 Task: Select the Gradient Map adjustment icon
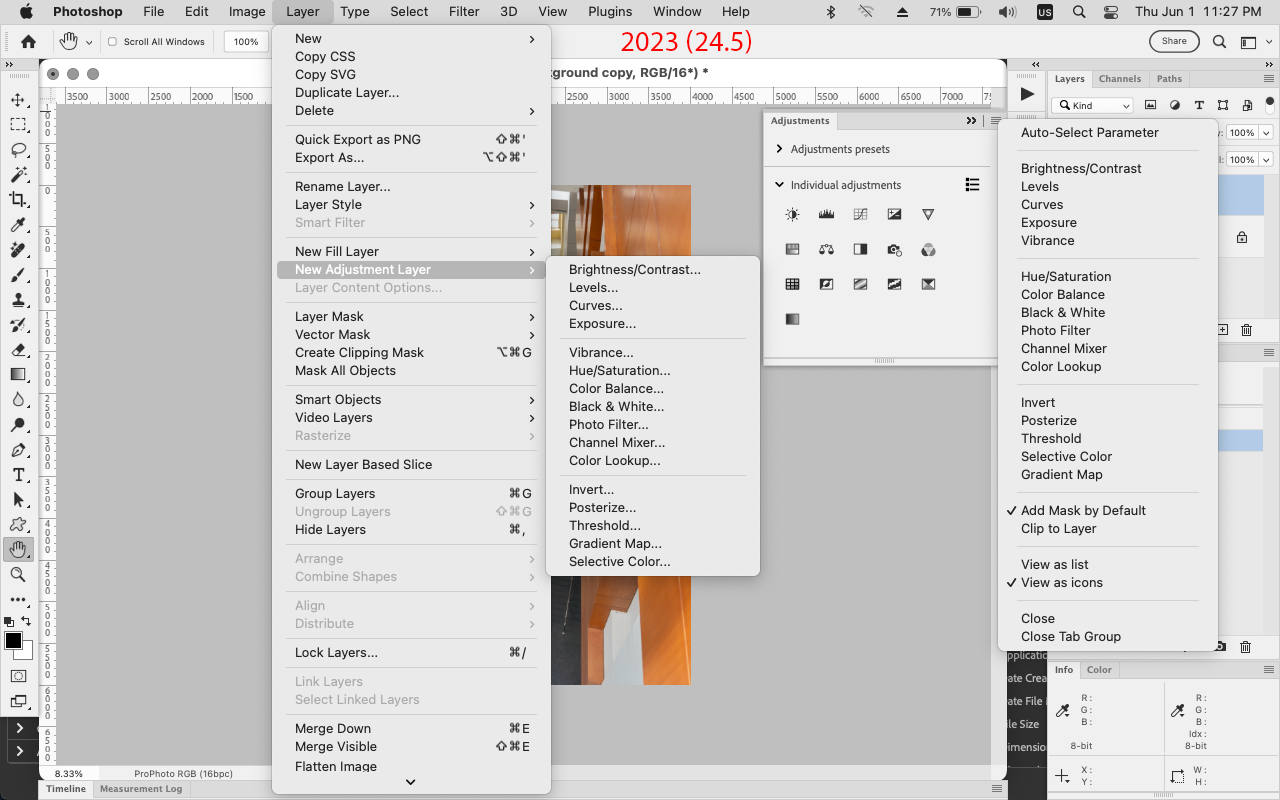tap(928, 283)
